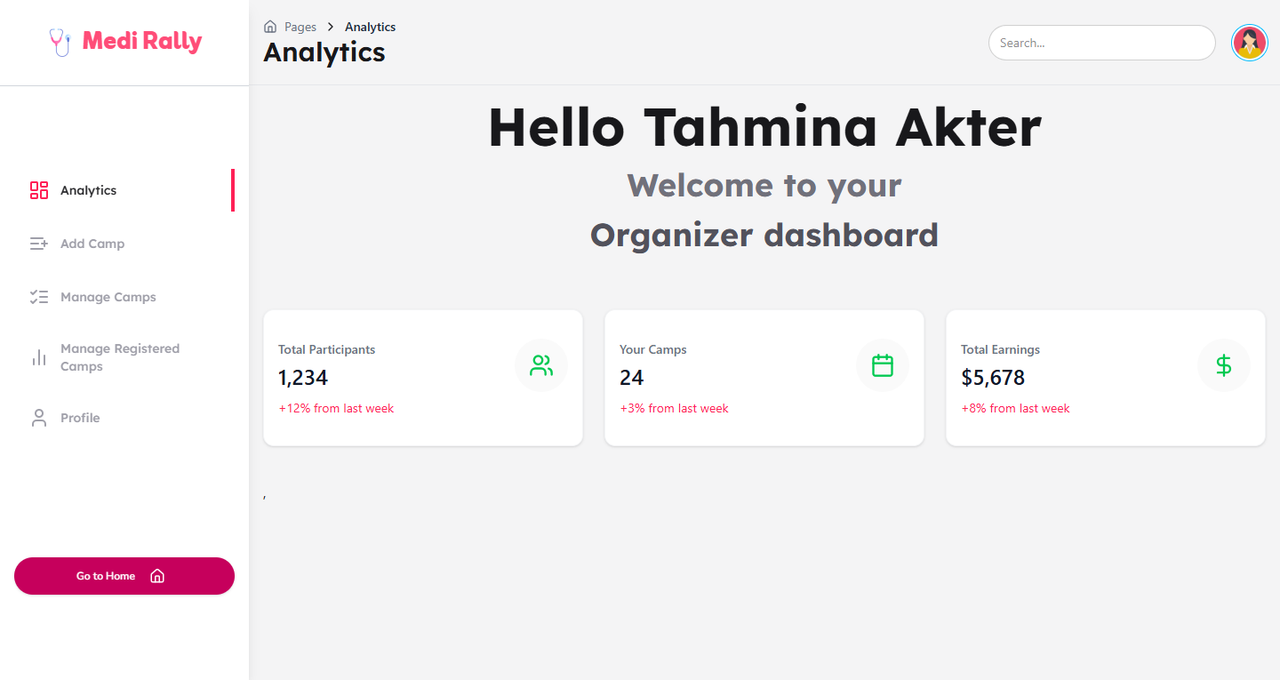Focus the Search input field
This screenshot has height=680, width=1280.
(1102, 43)
